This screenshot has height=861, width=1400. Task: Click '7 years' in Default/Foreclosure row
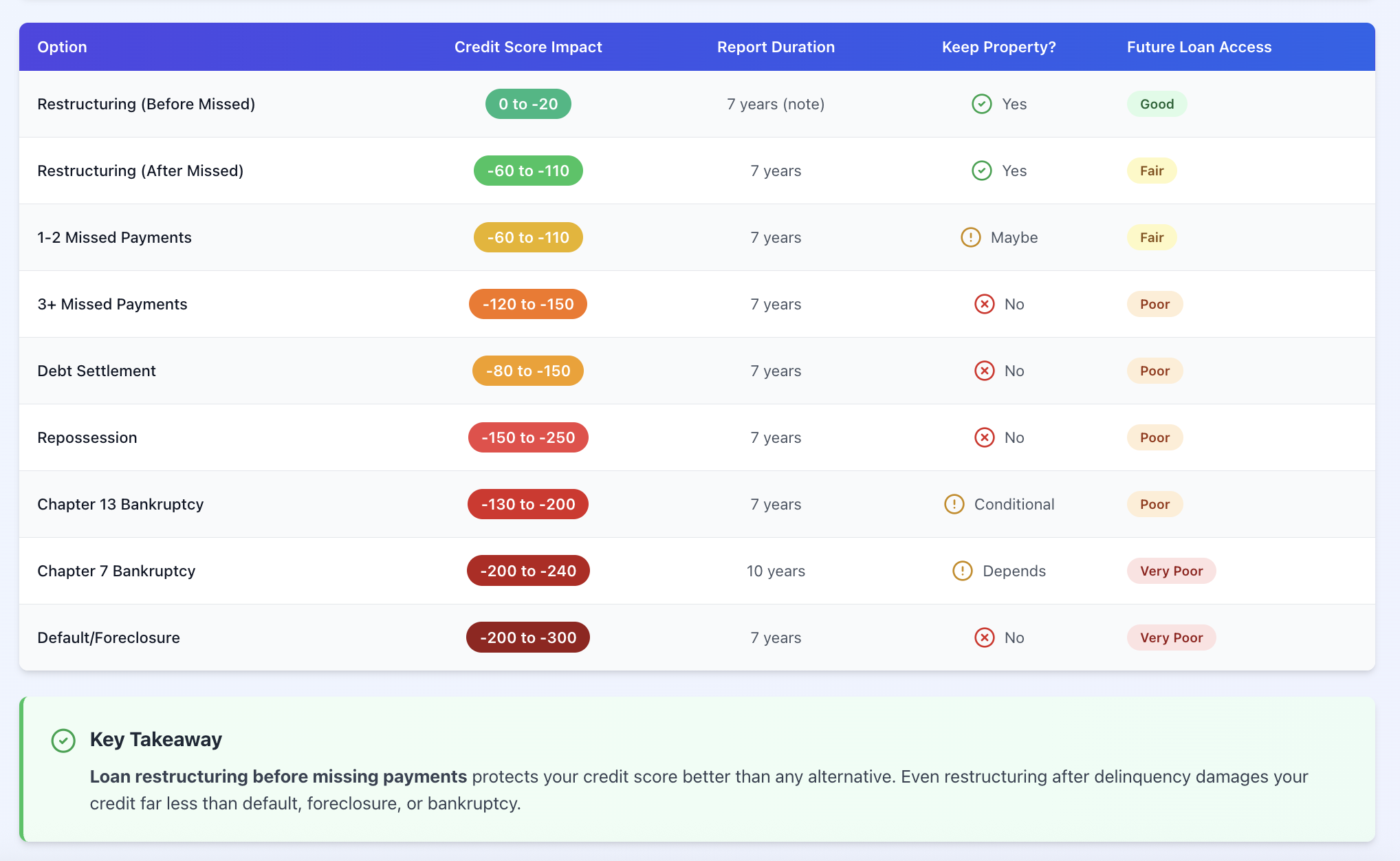pos(776,637)
